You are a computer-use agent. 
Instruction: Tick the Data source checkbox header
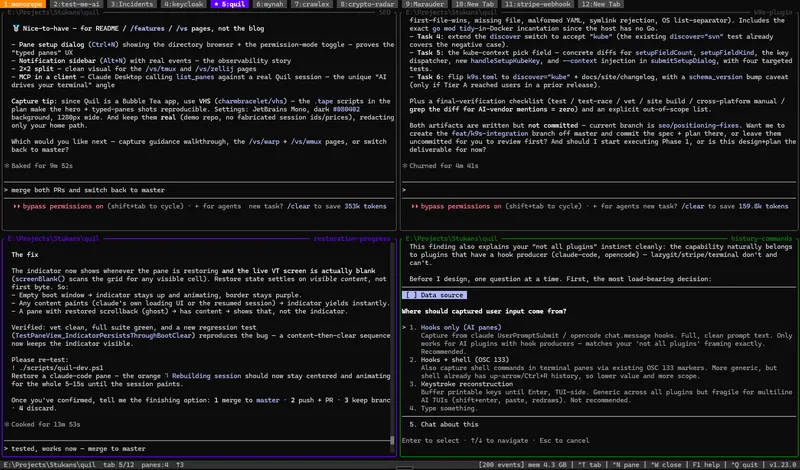coord(434,295)
